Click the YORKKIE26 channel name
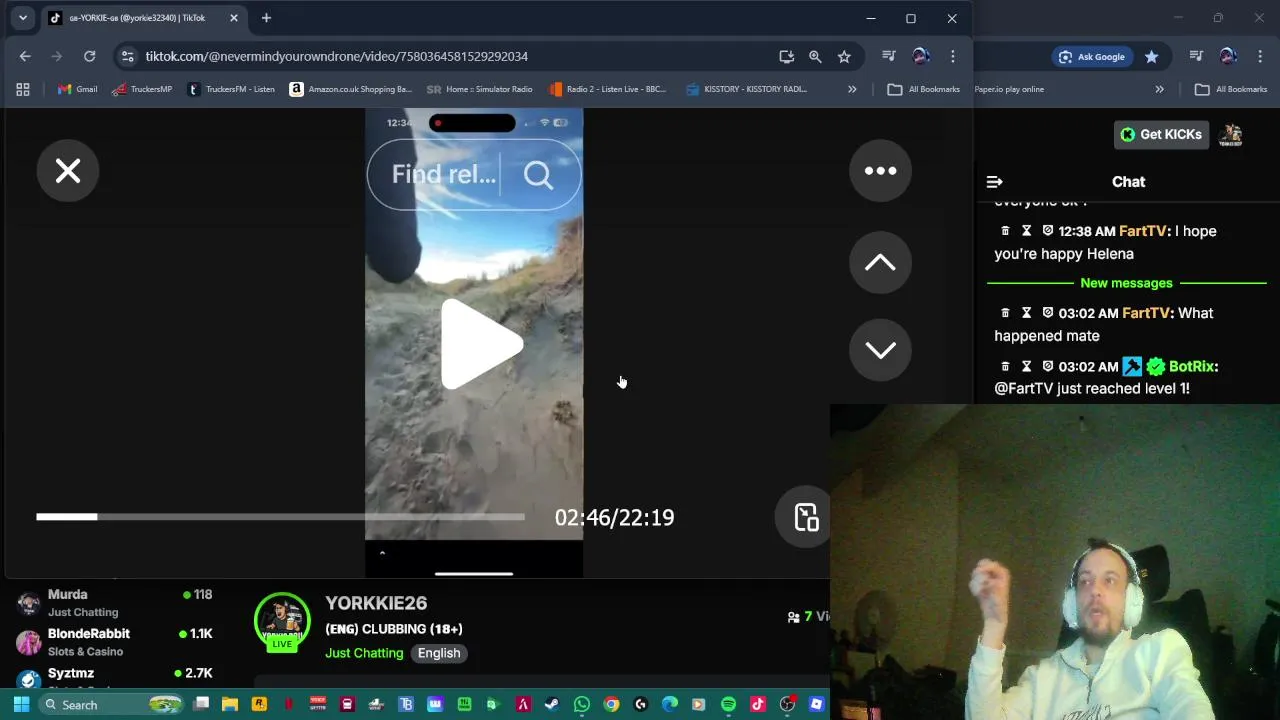 376,603
